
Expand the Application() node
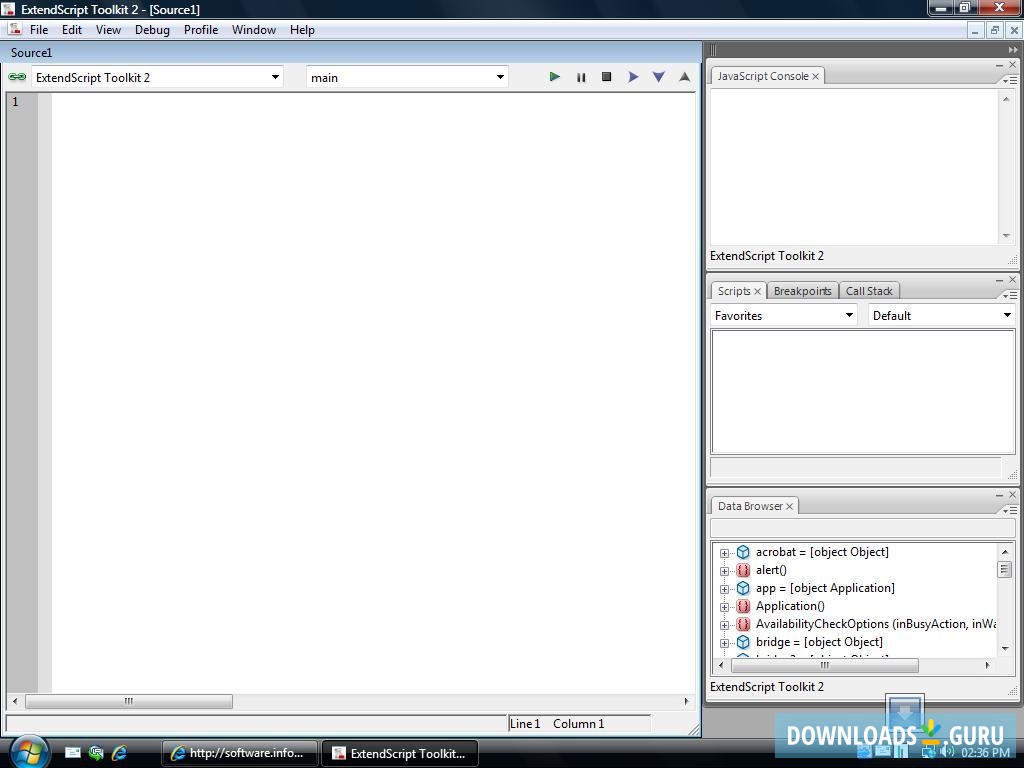point(724,607)
